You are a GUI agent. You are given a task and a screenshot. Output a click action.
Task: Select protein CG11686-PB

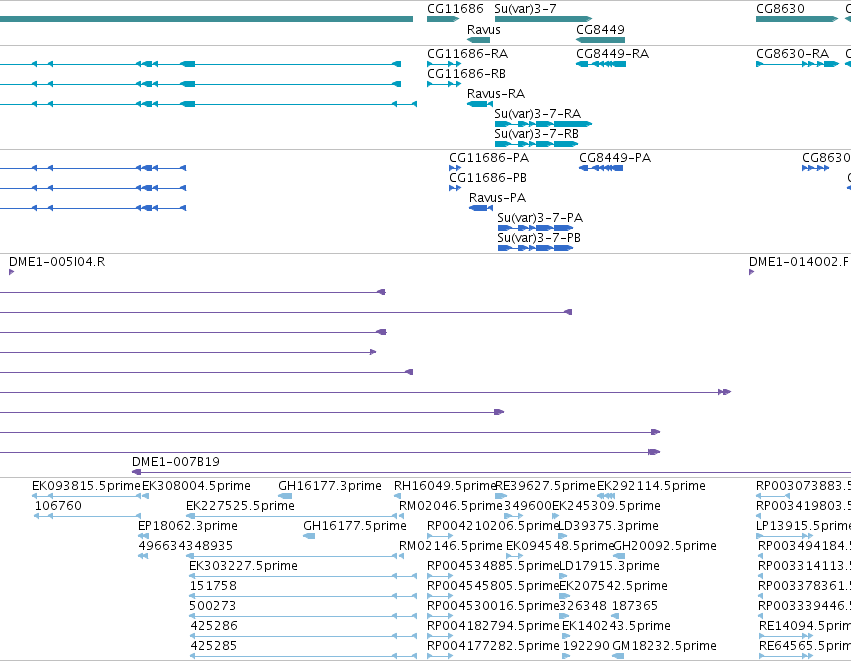487,178
